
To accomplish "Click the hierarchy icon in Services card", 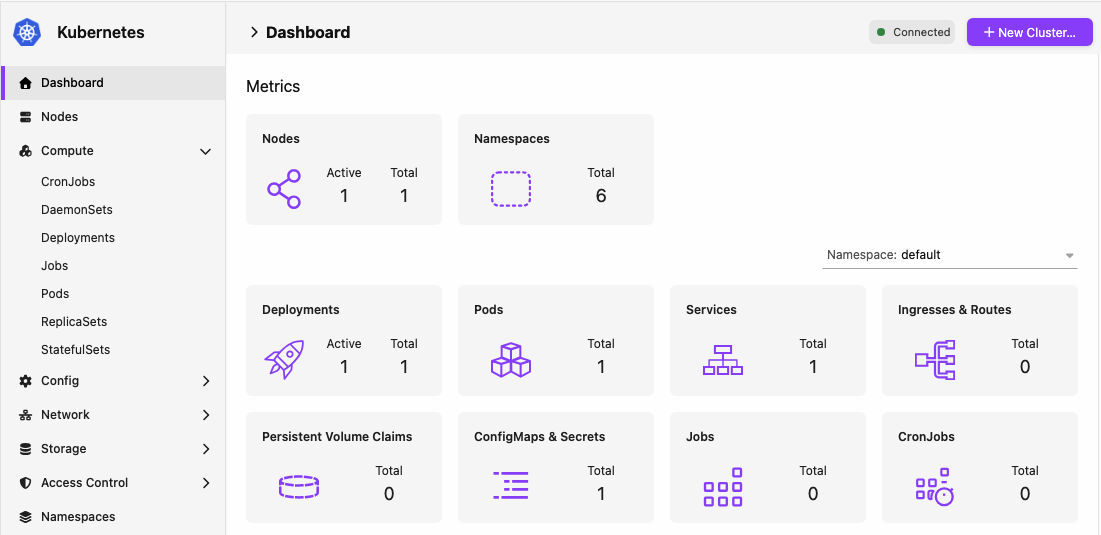I will pos(723,359).
